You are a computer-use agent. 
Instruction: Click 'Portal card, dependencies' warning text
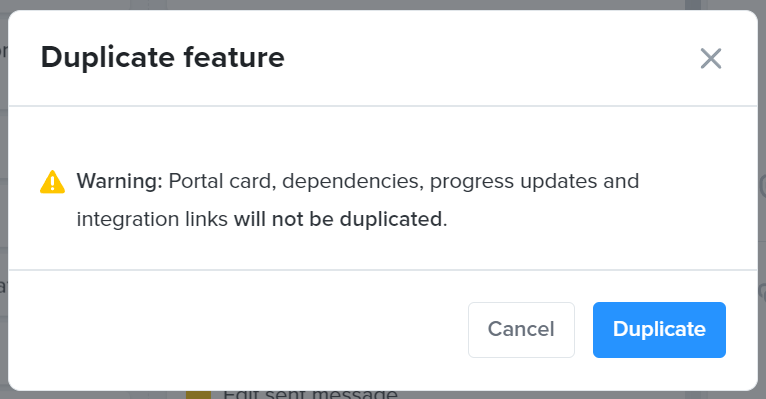coord(296,182)
